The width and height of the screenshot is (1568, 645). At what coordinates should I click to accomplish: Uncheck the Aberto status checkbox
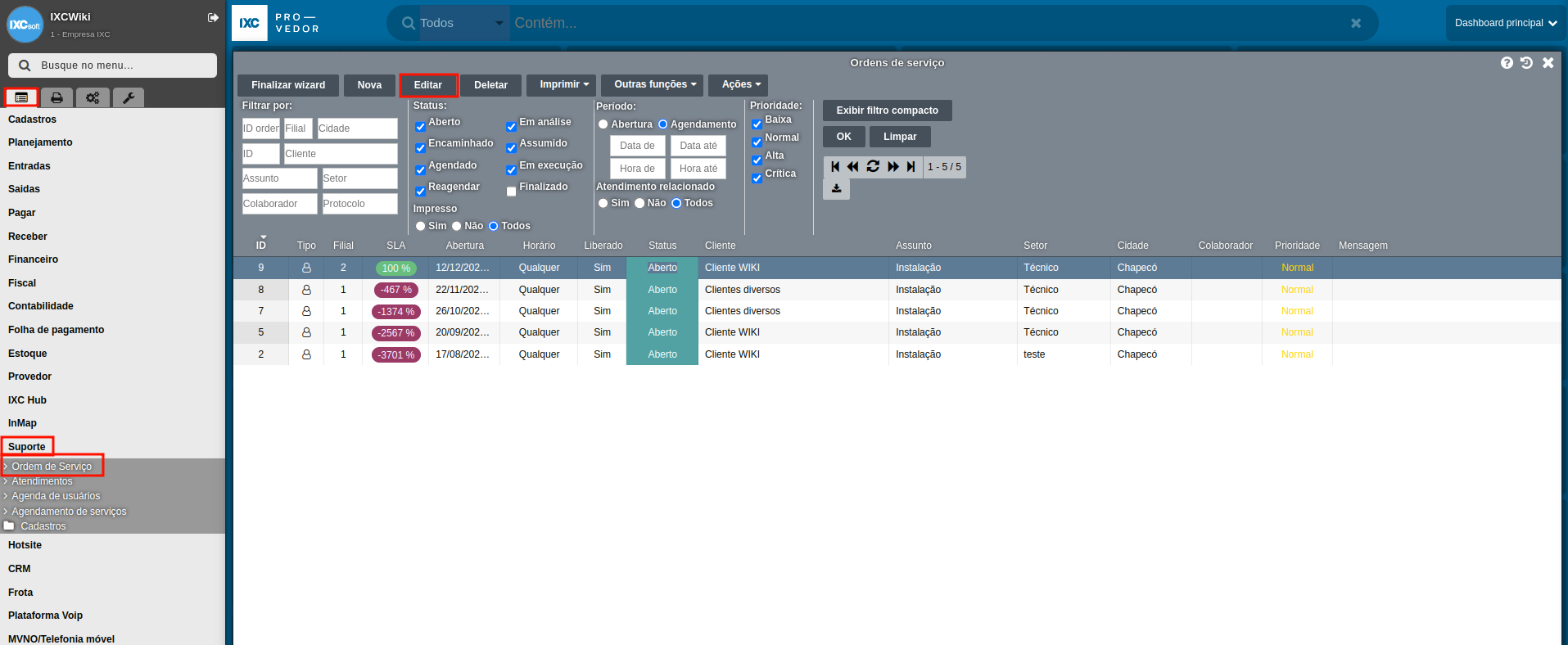(420, 127)
